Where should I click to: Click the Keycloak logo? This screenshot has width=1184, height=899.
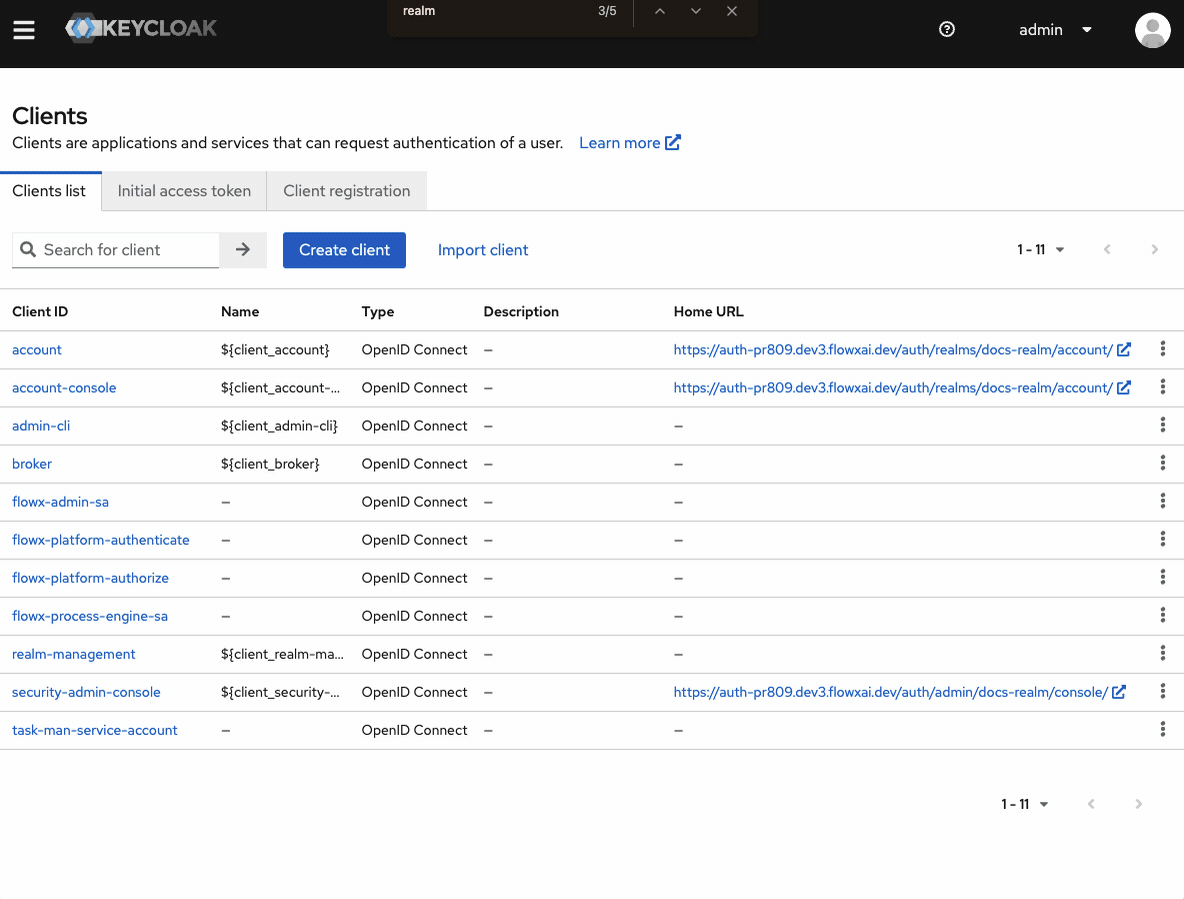tap(141, 29)
